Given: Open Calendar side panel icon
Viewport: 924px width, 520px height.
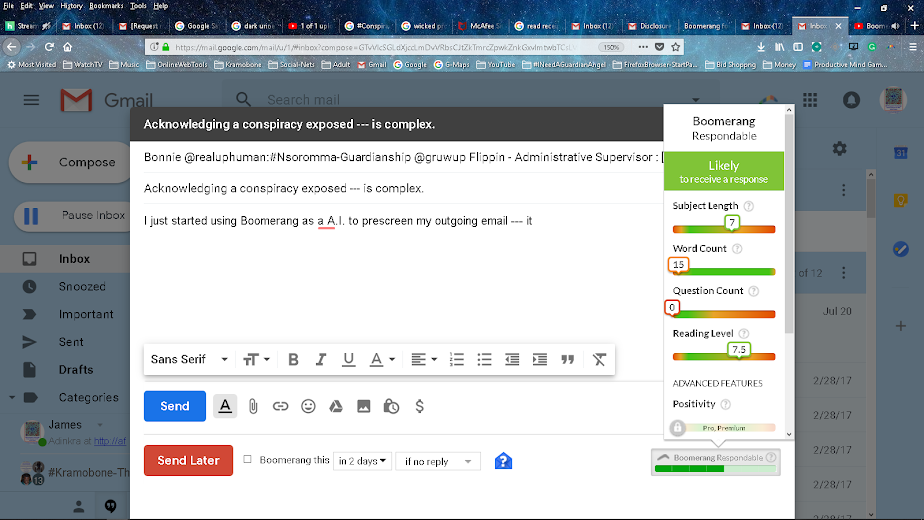Looking at the screenshot, I should [900, 153].
